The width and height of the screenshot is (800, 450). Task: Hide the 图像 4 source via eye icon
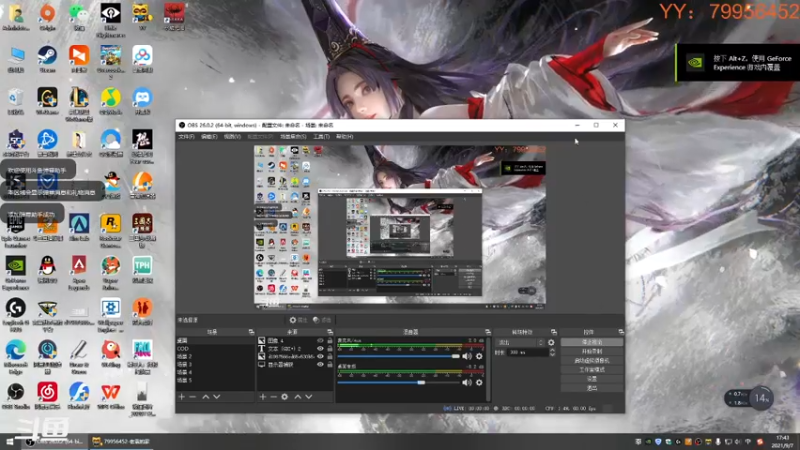tap(320, 340)
